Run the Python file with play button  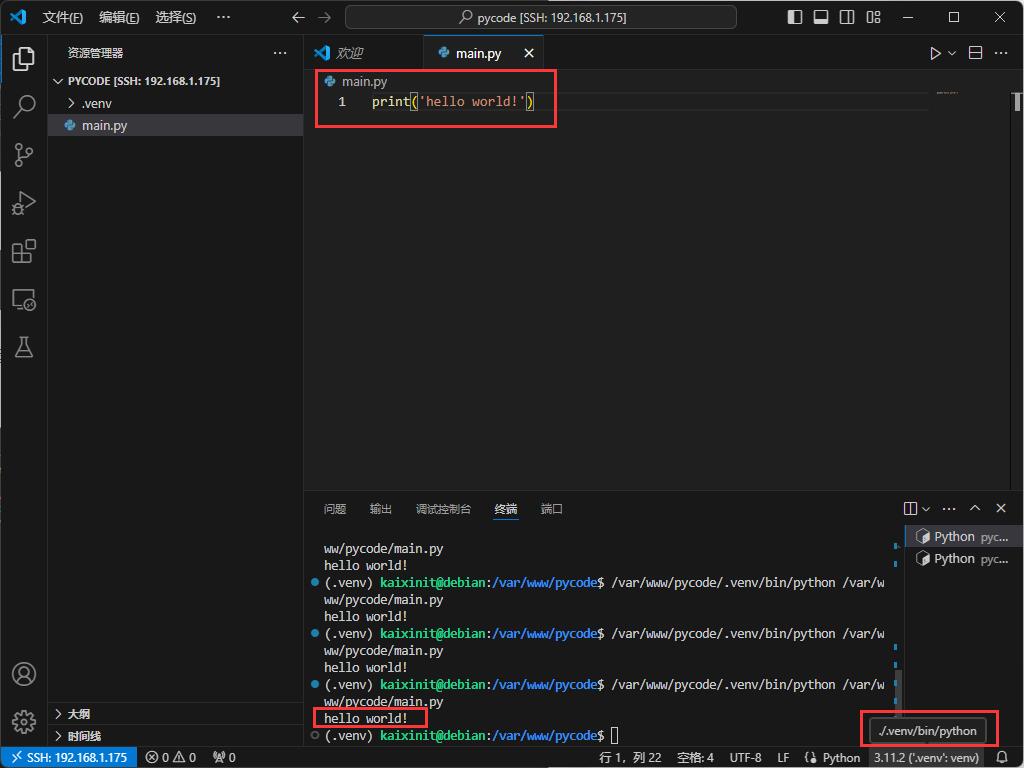(x=935, y=53)
